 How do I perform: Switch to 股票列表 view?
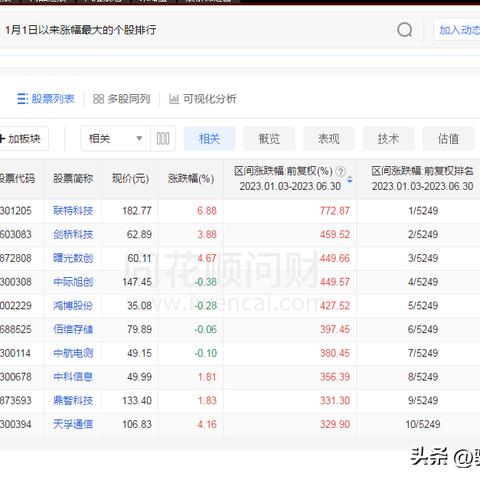click(x=46, y=99)
